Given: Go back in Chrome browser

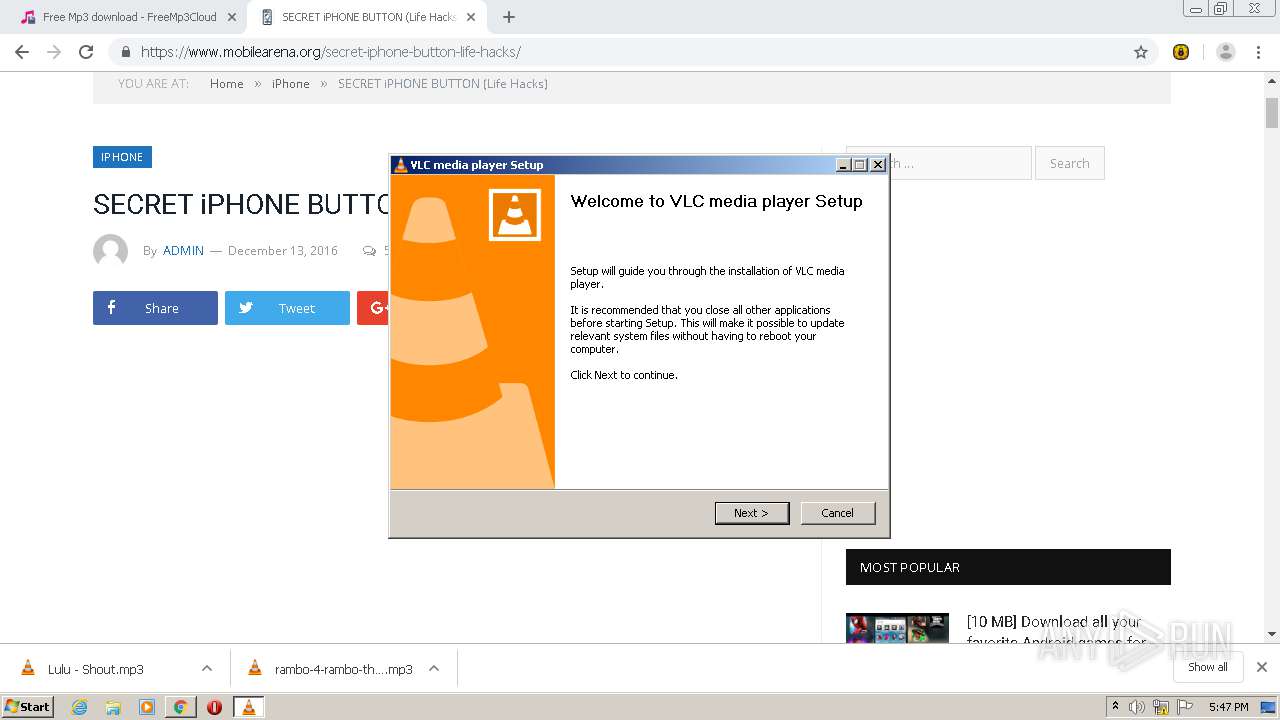Looking at the screenshot, I should point(22,52).
